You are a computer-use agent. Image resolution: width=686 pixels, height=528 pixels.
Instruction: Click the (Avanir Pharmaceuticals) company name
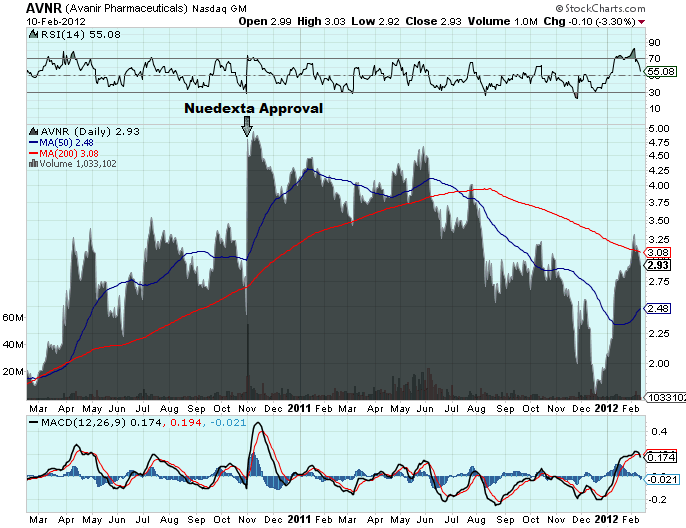tap(126, 8)
